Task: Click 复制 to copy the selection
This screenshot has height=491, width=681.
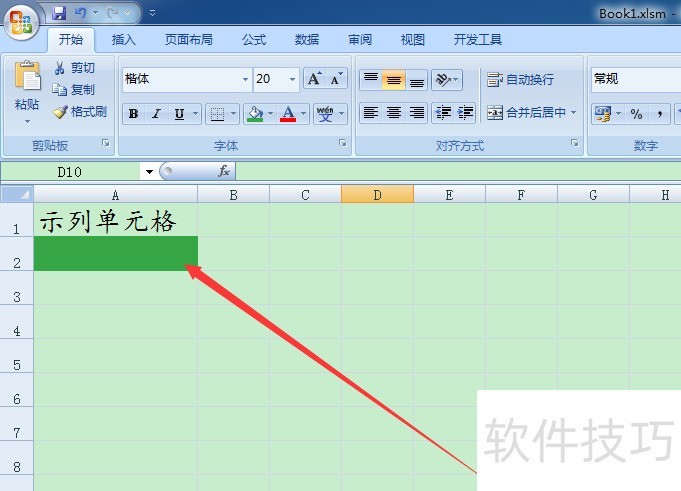Action: [73, 89]
